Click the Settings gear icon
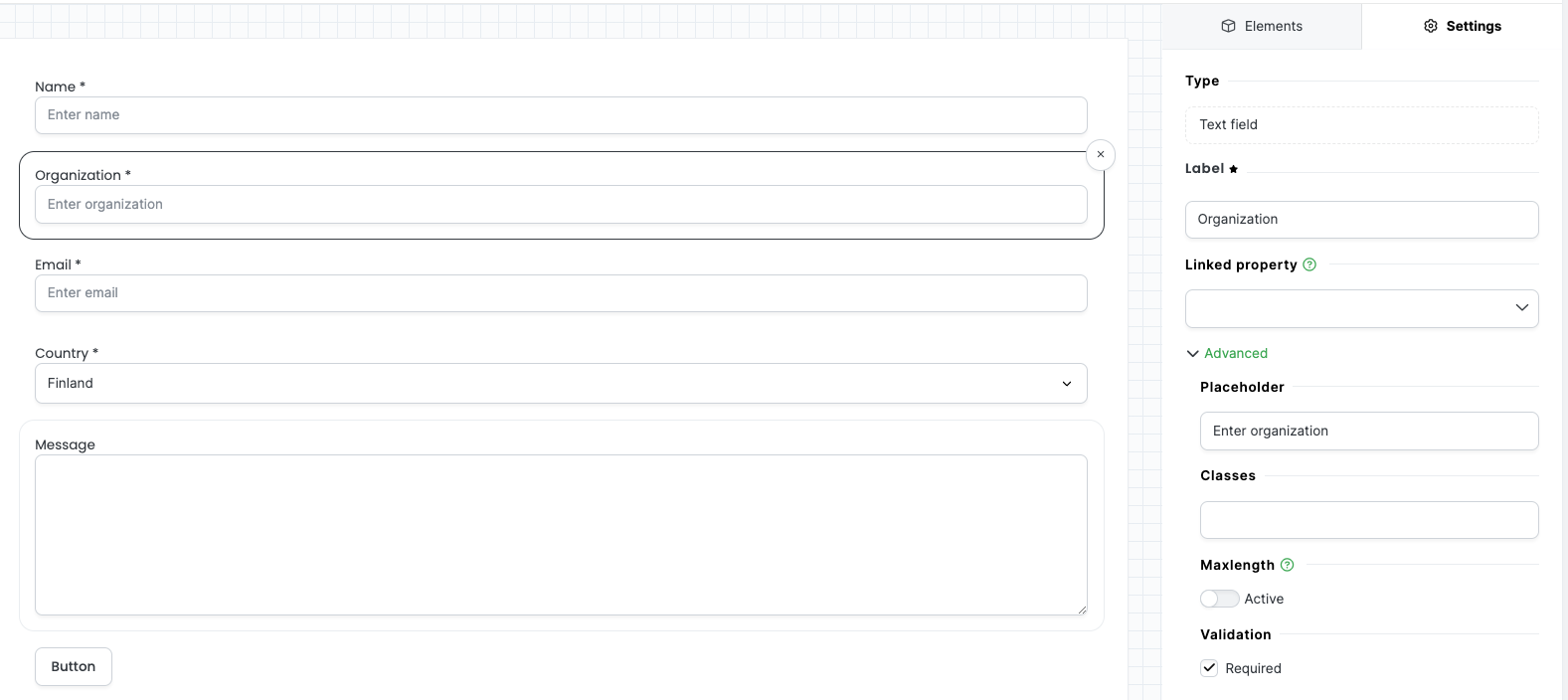The width and height of the screenshot is (1568, 700). pos(1431,26)
